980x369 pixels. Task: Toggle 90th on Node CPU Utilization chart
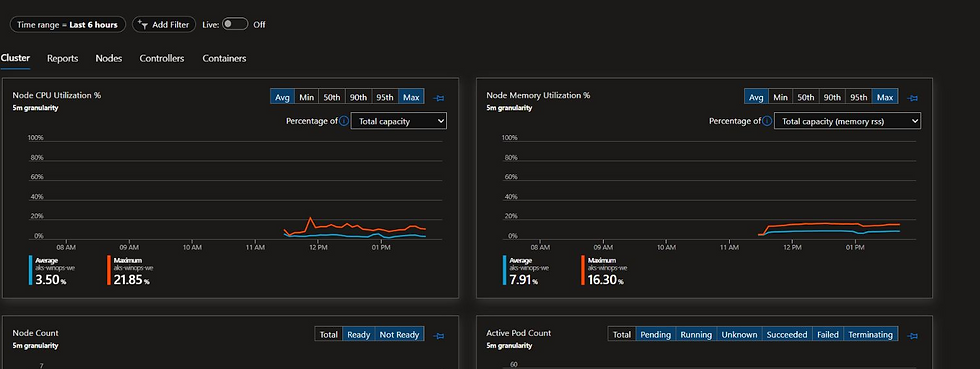point(358,97)
